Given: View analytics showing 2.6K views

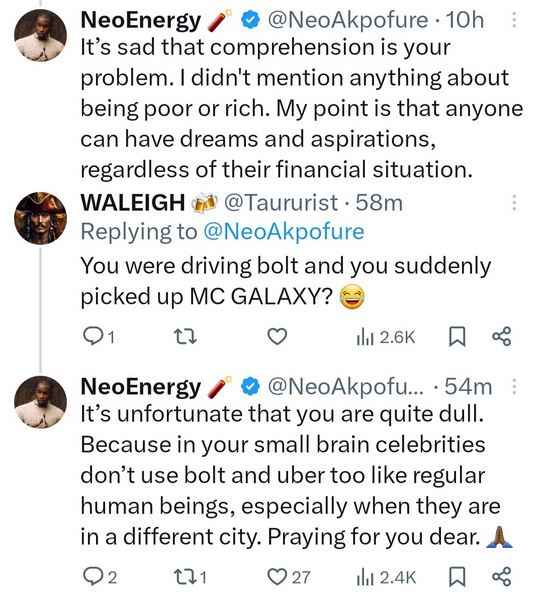Looking at the screenshot, I should (386, 337).
